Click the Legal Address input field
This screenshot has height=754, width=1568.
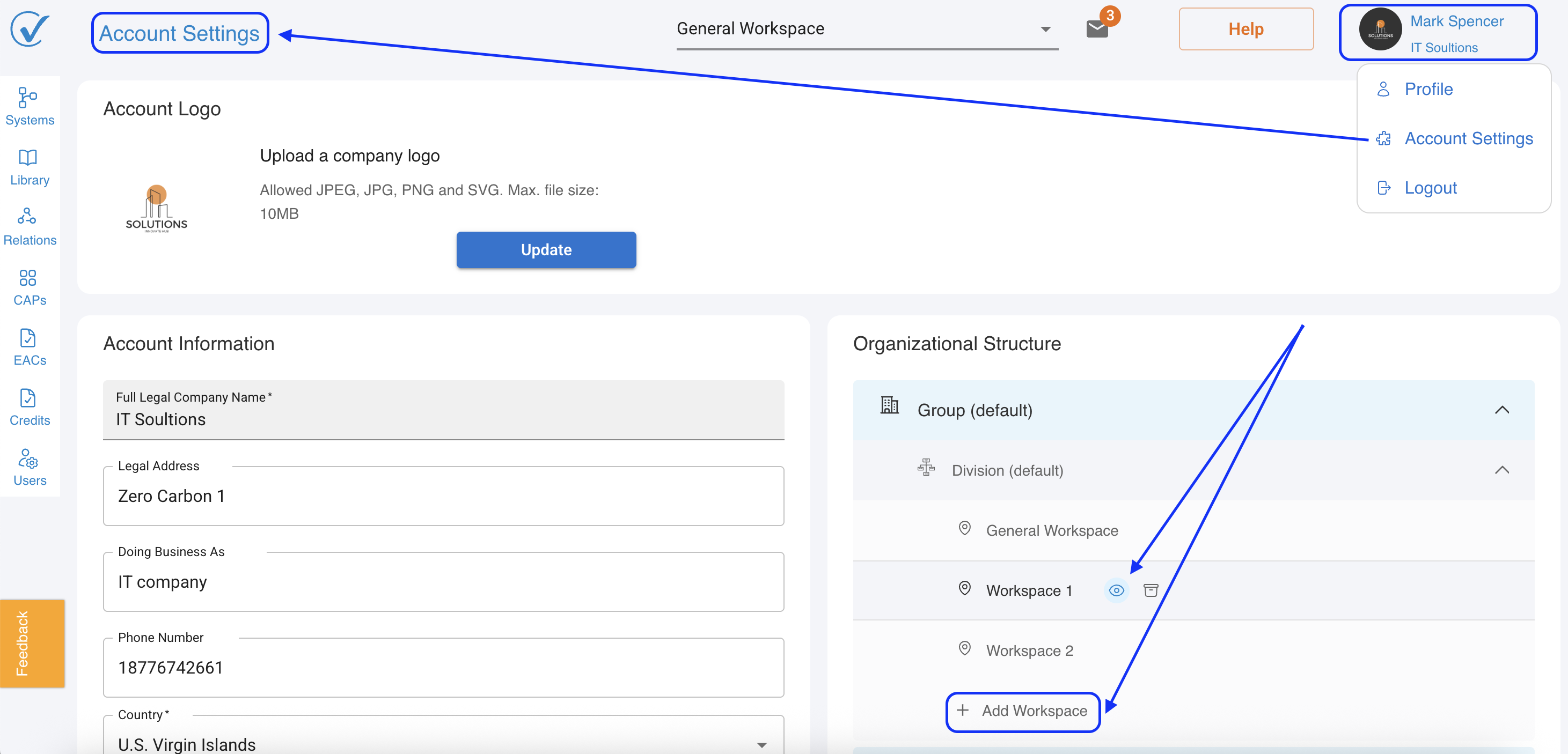(443, 496)
